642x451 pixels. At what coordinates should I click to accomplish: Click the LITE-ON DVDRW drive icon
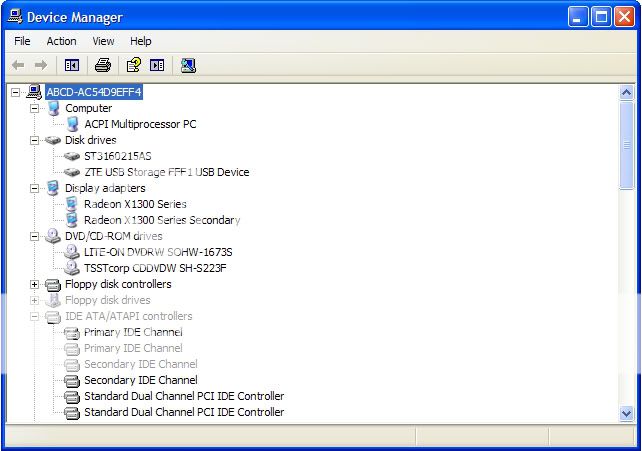[x=72, y=252]
